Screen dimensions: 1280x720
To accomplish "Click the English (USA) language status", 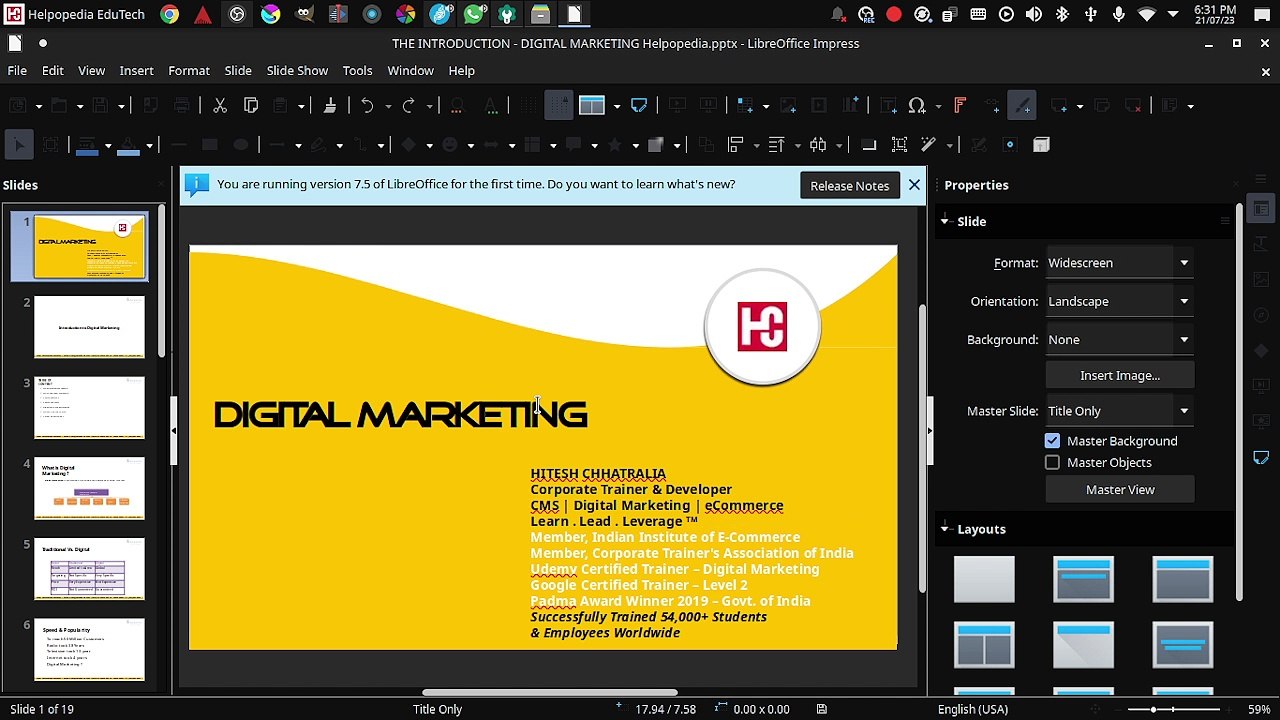I will click(x=972, y=709).
